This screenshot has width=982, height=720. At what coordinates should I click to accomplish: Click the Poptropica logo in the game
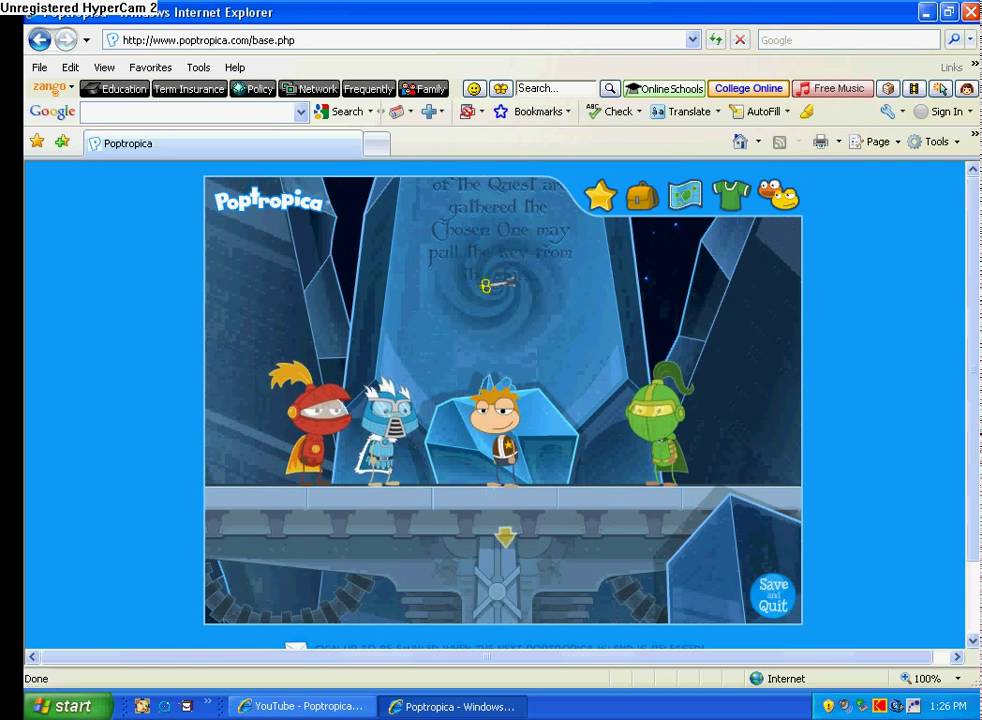[x=269, y=200]
